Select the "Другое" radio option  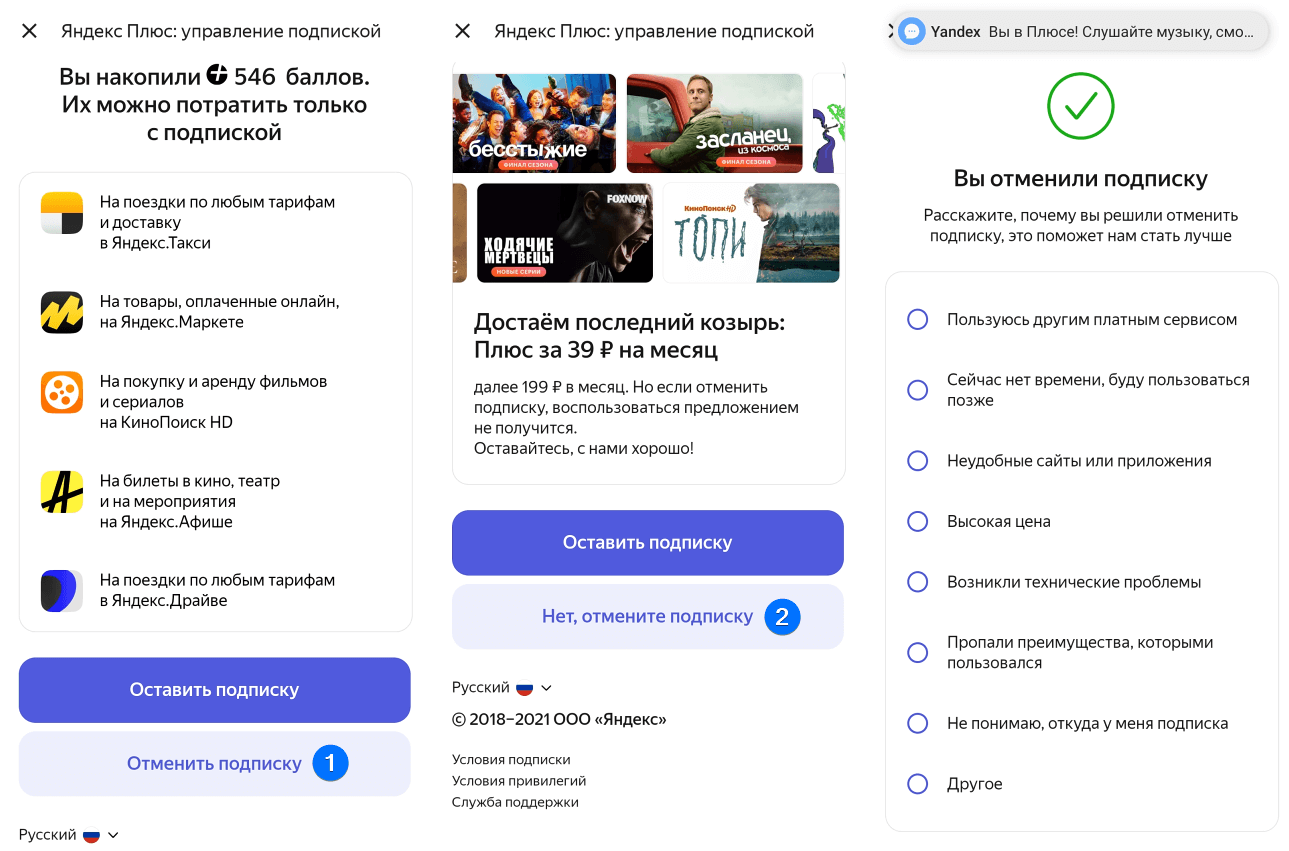point(918,784)
